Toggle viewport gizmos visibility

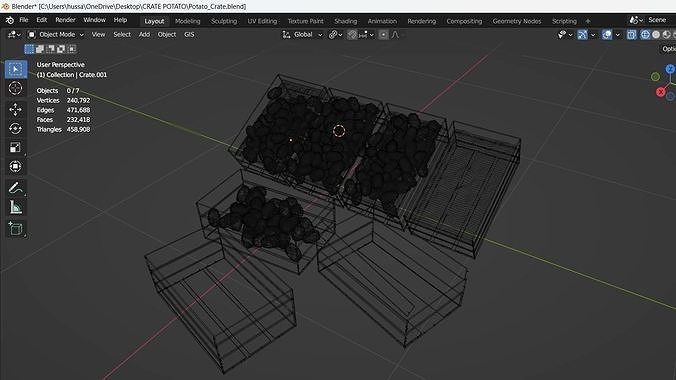point(582,35)
